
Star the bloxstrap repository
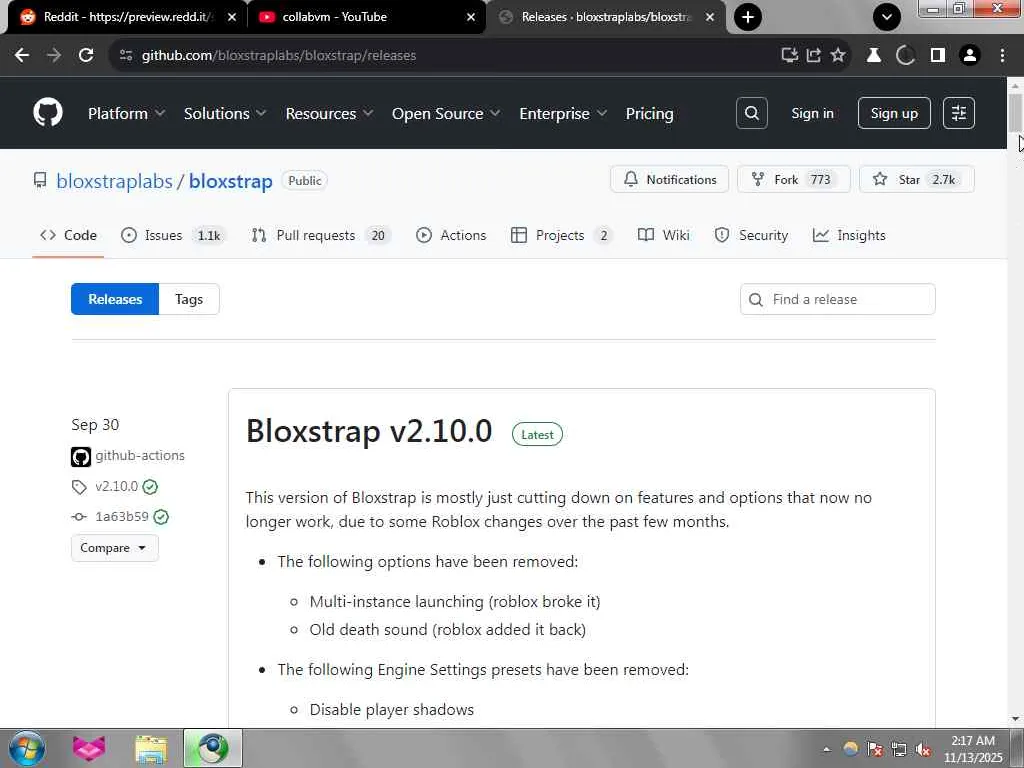(x=916, y=179)
